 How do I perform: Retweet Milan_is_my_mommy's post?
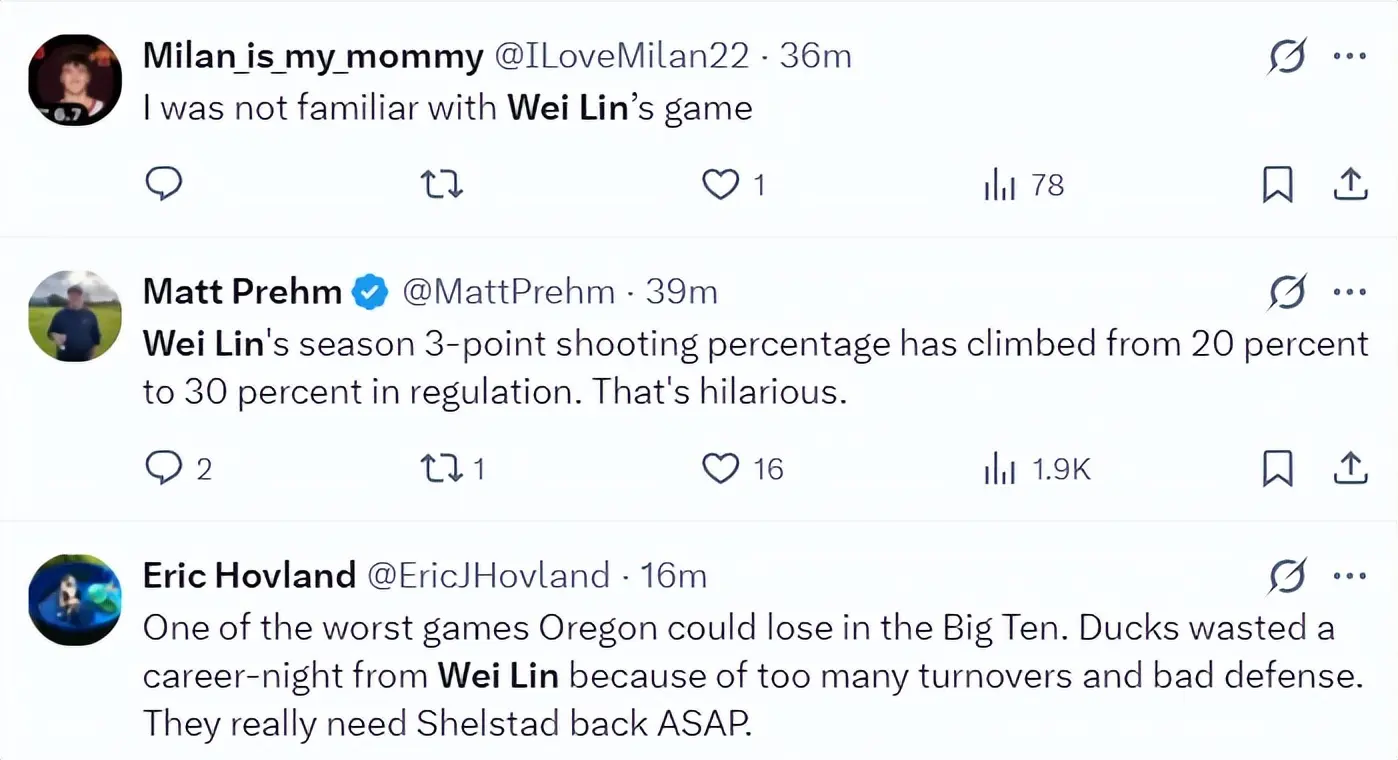(x=441, y=184)
